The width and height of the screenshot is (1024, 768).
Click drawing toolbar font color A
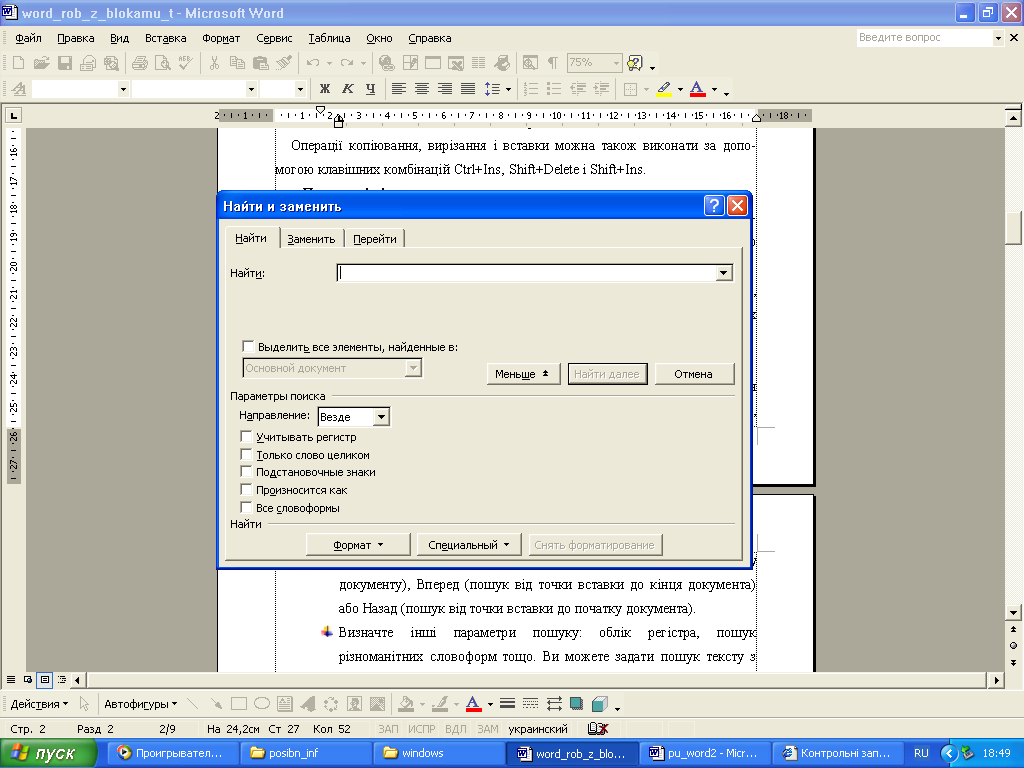click(x=473, y=703)
